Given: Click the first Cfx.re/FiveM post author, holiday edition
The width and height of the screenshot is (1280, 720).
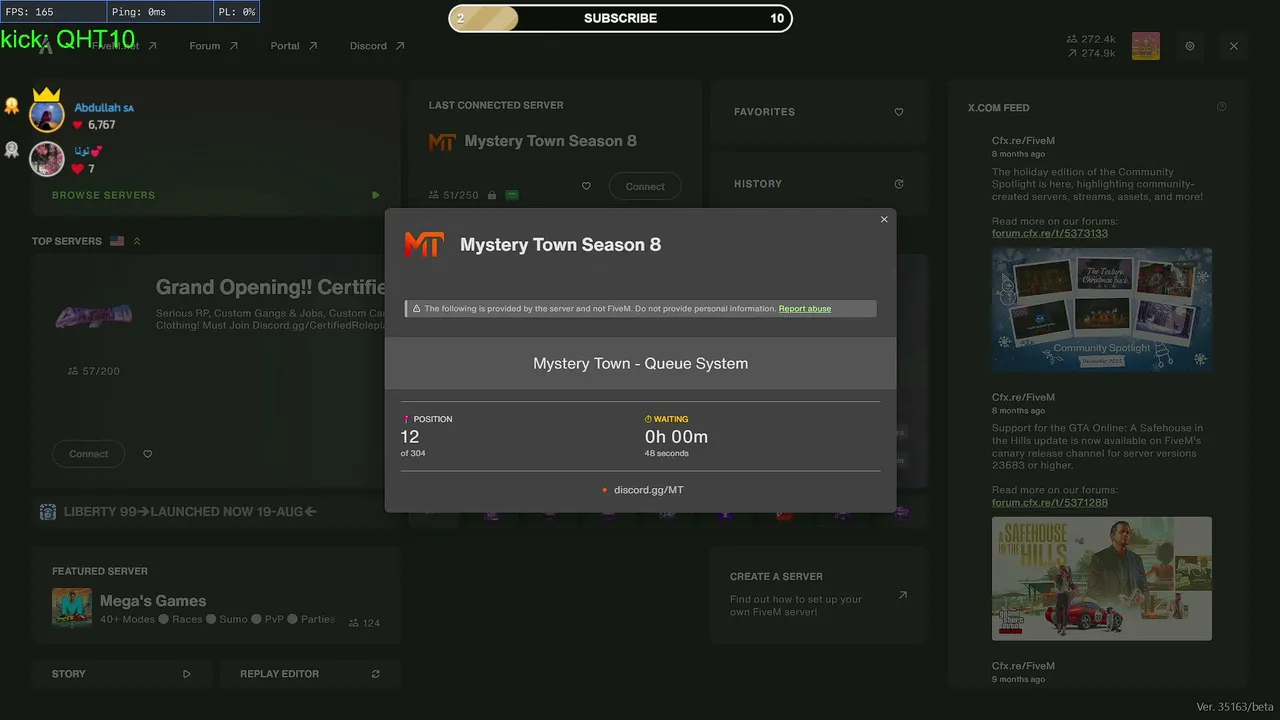Looking at the screenshot, I should click(1023, 141).
